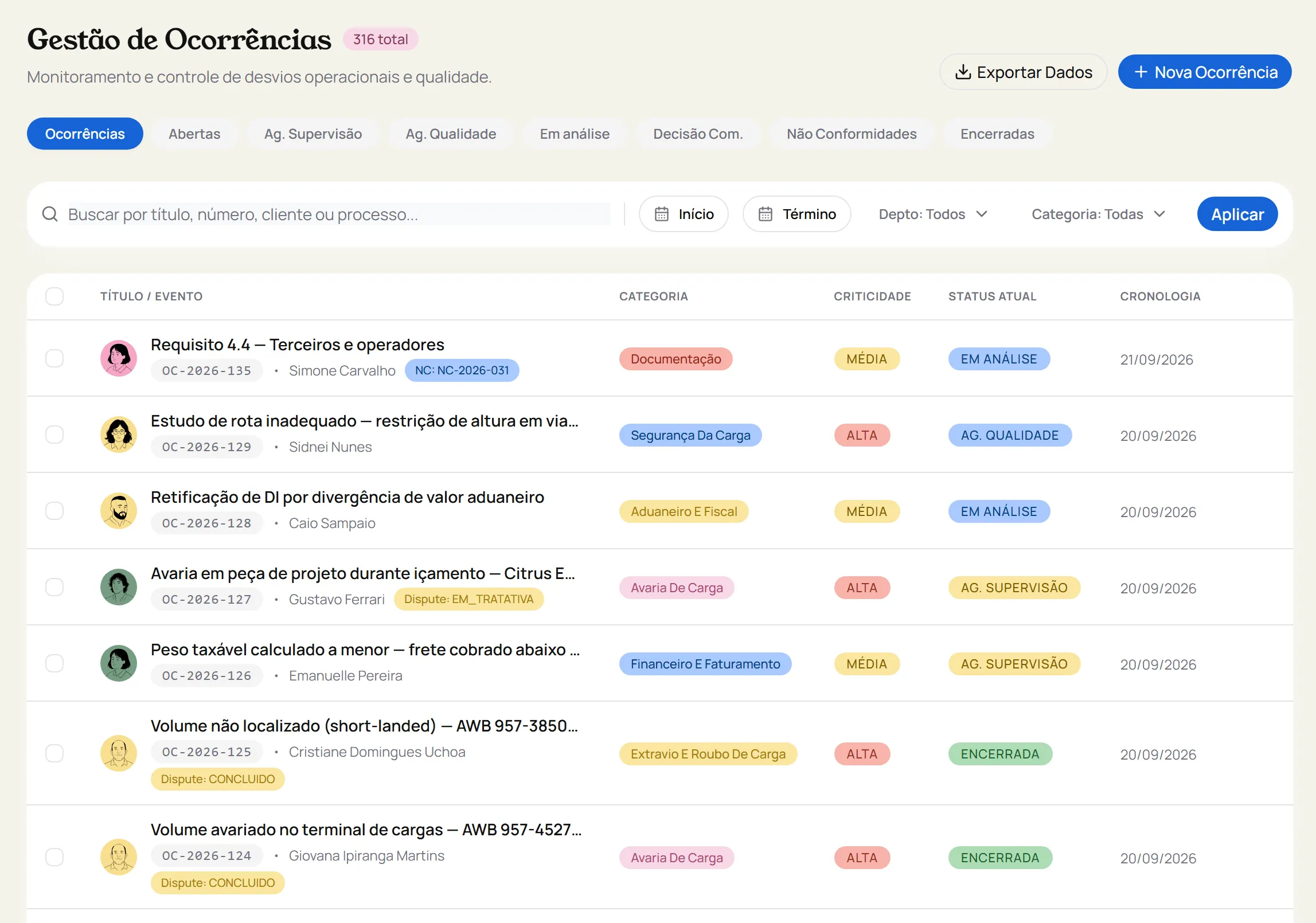Image resolution: width=1316 pixels, height=923 pixels.
Task: Click the 316 total badge
Action: [x=381, y=39]
